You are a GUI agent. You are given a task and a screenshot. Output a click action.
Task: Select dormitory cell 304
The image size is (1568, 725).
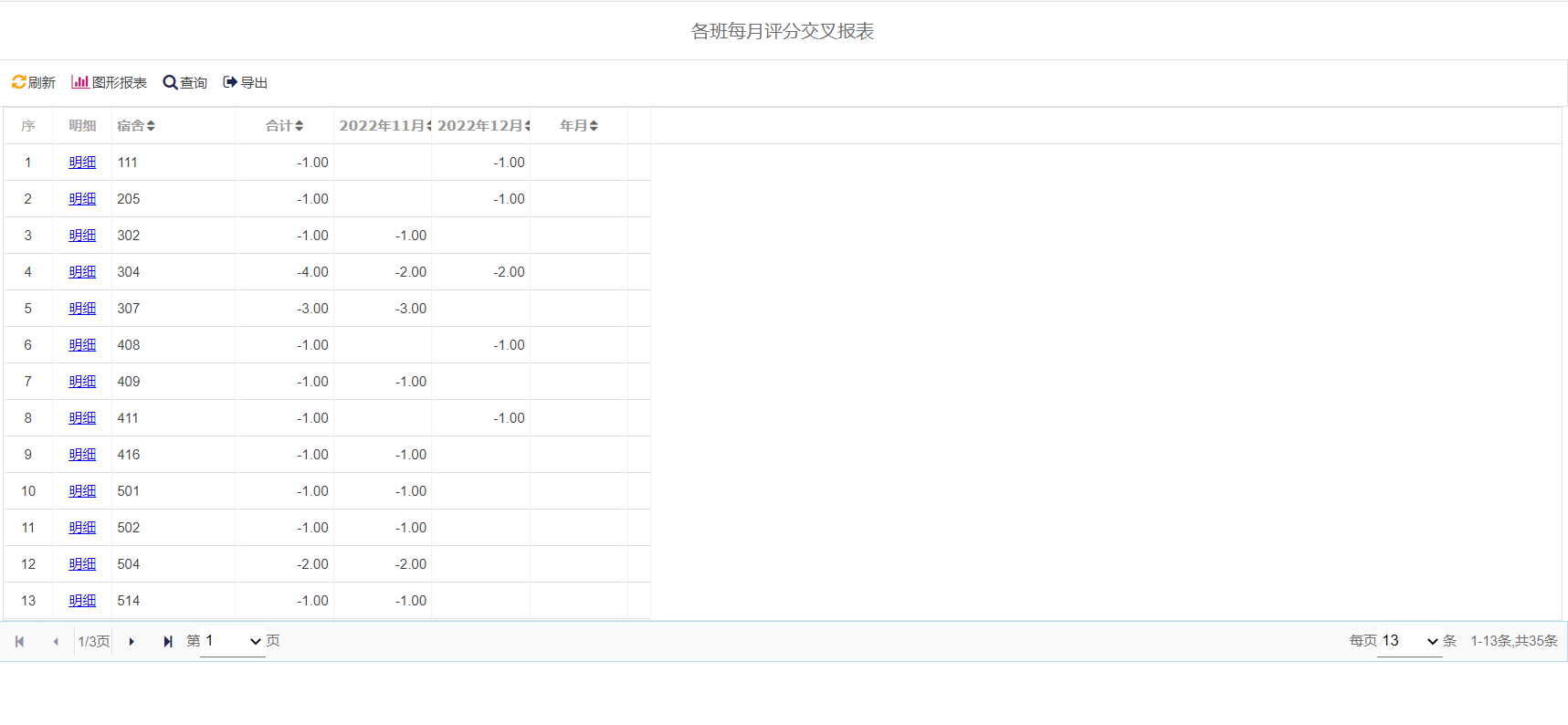pos(174,272)
